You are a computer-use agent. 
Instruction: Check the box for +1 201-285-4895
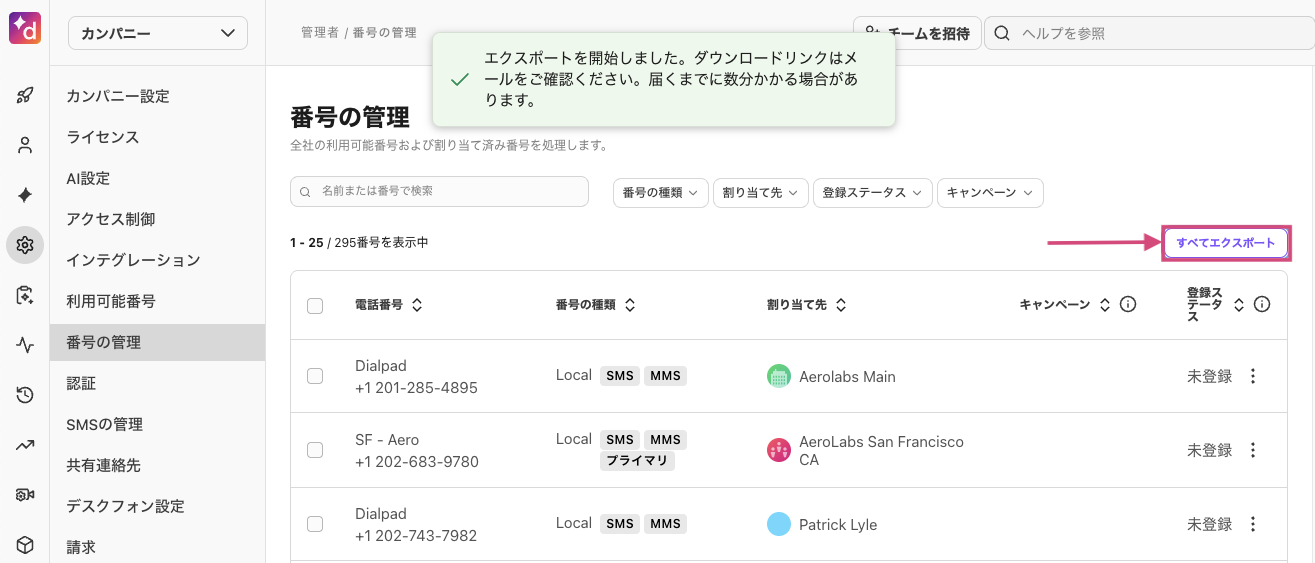pyautogui.click(x=315, y=376)
